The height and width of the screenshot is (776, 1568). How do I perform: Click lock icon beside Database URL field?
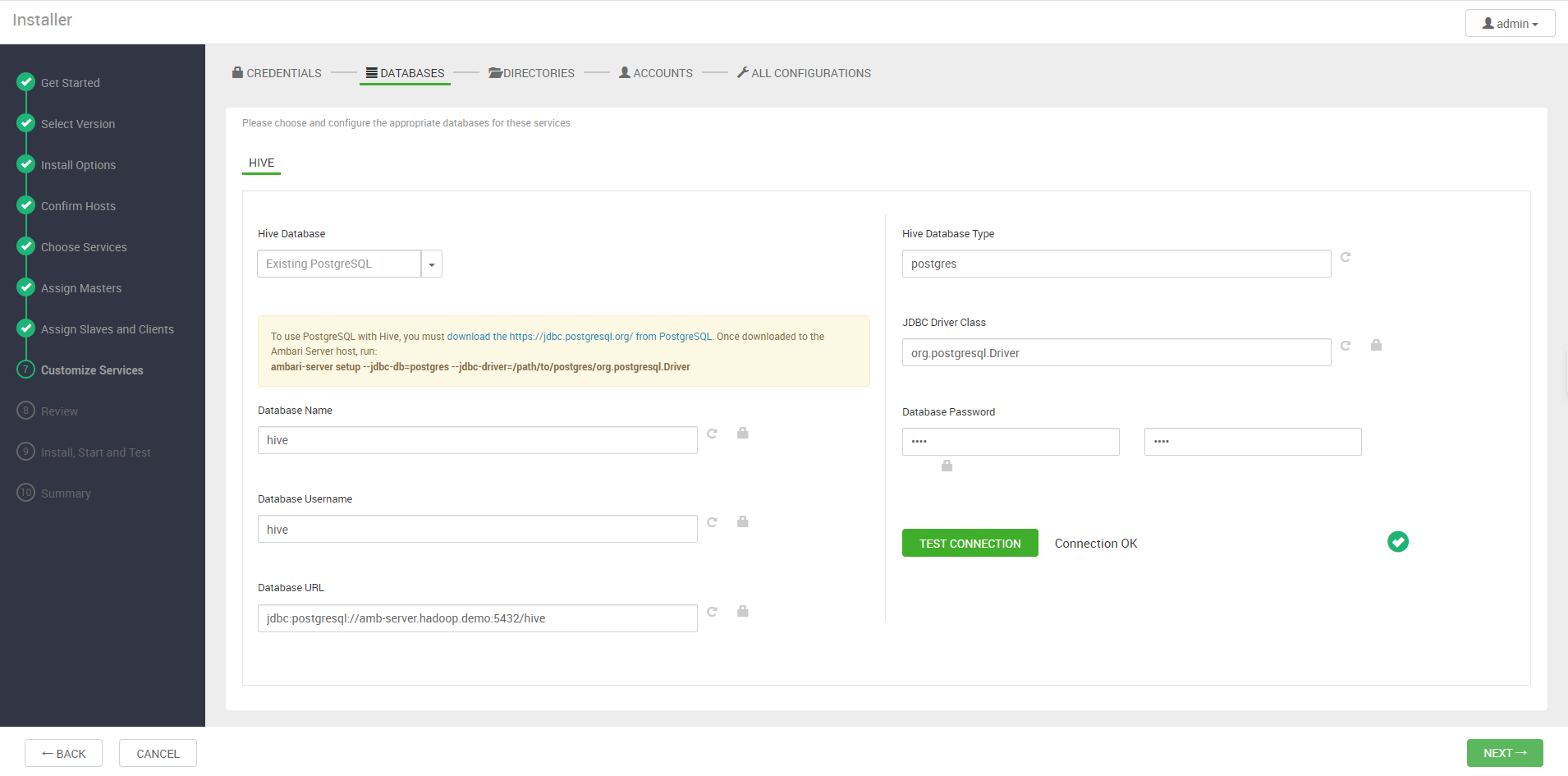pyautogui.click(x=742, y=611)
